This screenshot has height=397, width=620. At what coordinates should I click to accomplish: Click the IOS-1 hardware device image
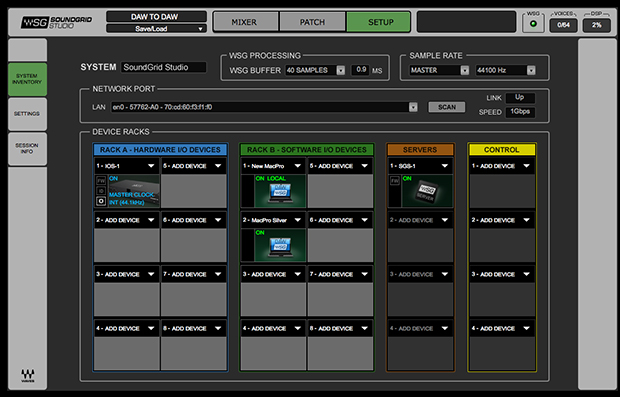(133, 191)
